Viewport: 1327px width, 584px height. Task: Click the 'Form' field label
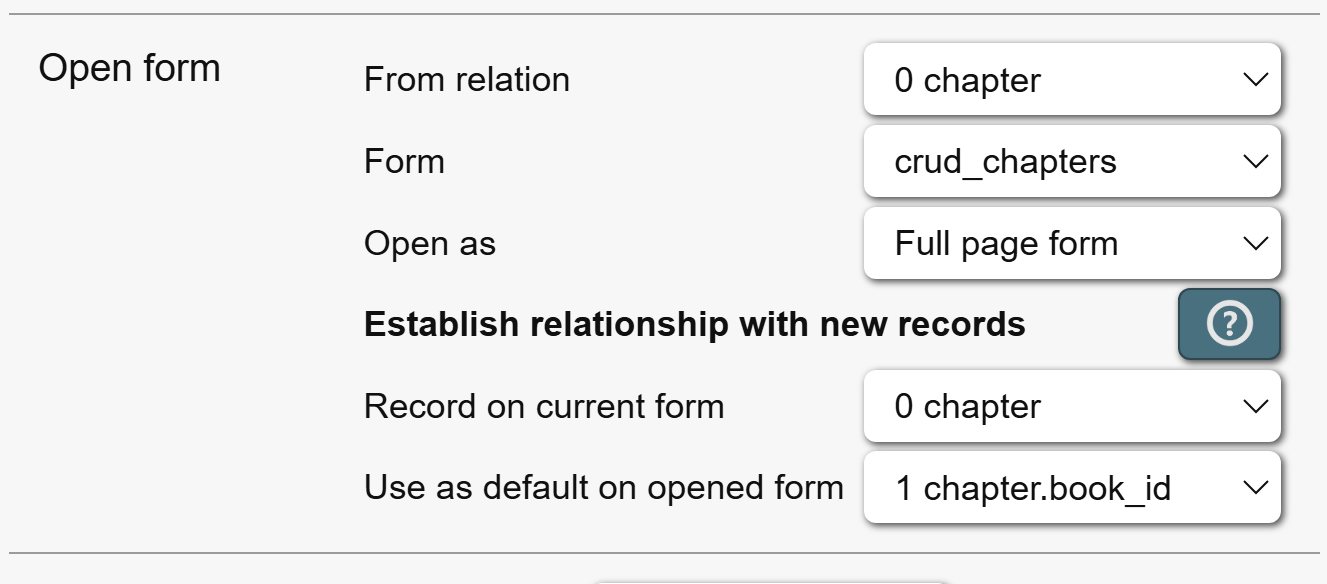click(404, 162)
